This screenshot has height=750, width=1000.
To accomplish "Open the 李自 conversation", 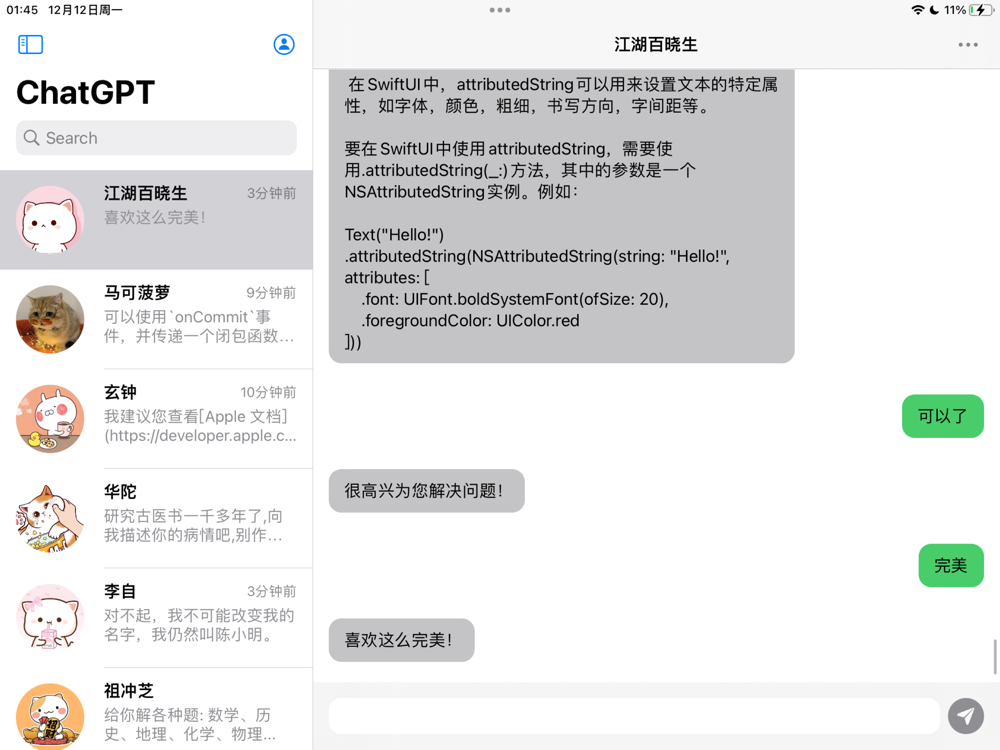I will coord(156,617).
